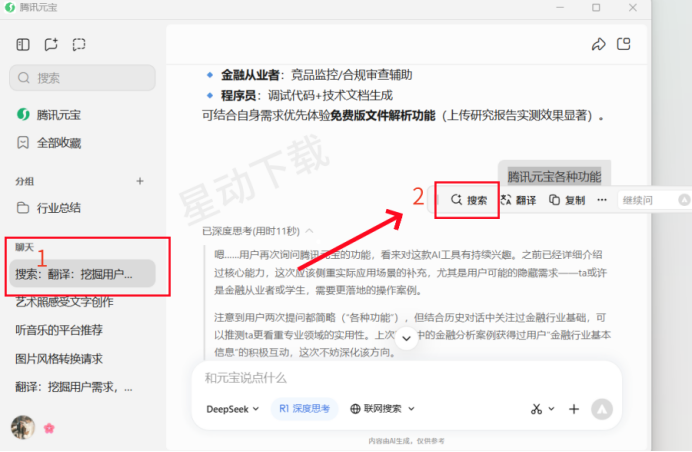
Task: Minimize the 腾讯元宝 window
Action: [560, 8]
